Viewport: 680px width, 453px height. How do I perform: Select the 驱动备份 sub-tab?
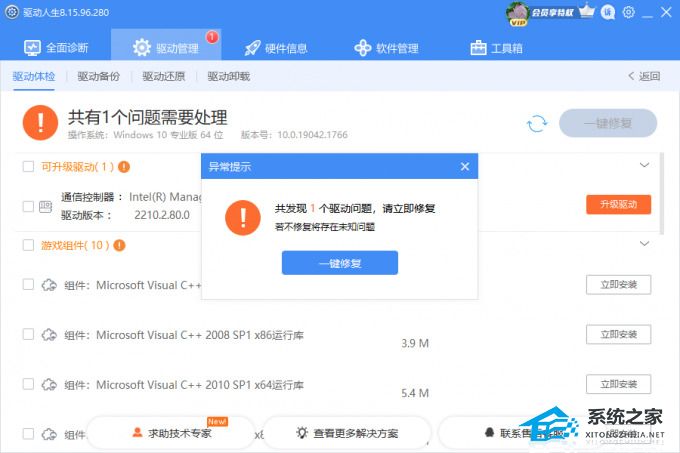pyautogui.click(x=98, y=77)
